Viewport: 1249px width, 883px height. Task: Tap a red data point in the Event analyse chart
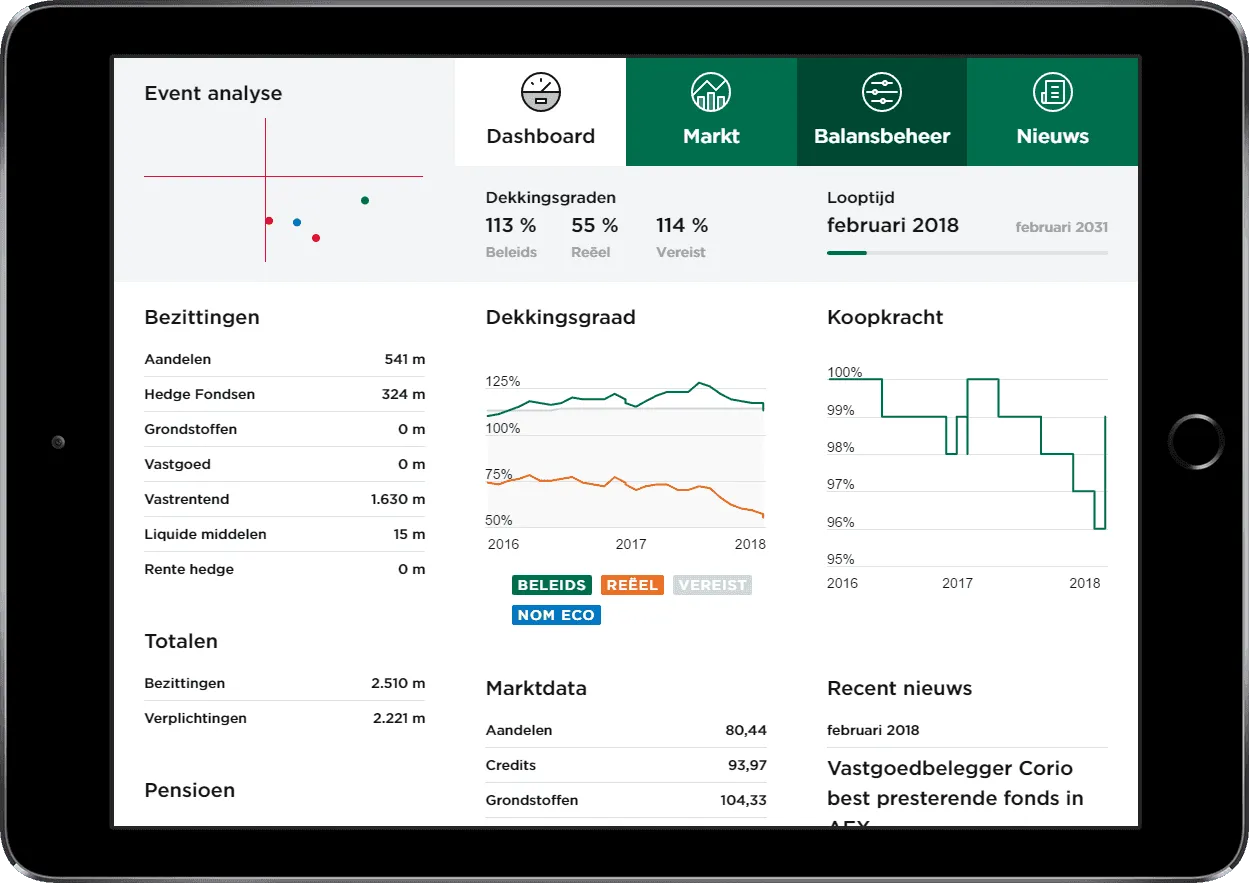click(315, 238)
